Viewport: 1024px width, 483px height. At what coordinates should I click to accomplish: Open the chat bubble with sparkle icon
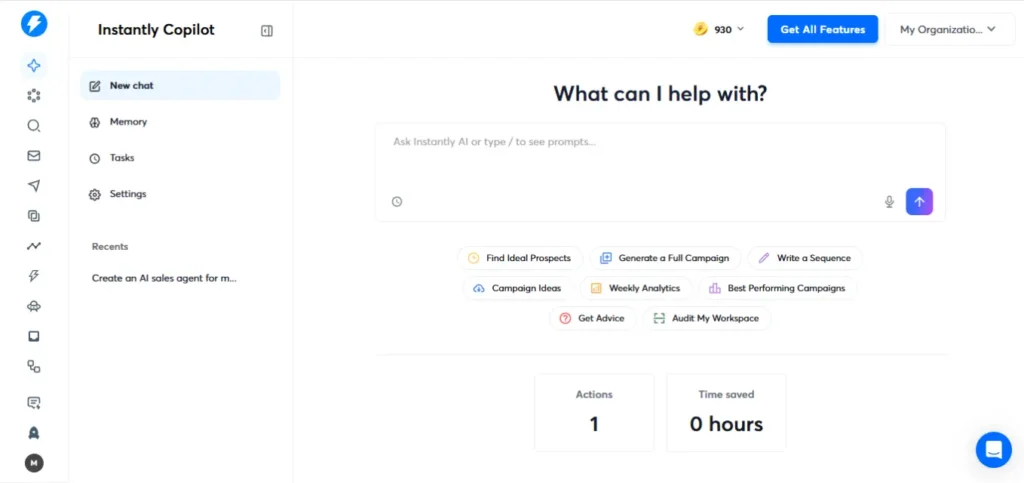pos(34,403)
